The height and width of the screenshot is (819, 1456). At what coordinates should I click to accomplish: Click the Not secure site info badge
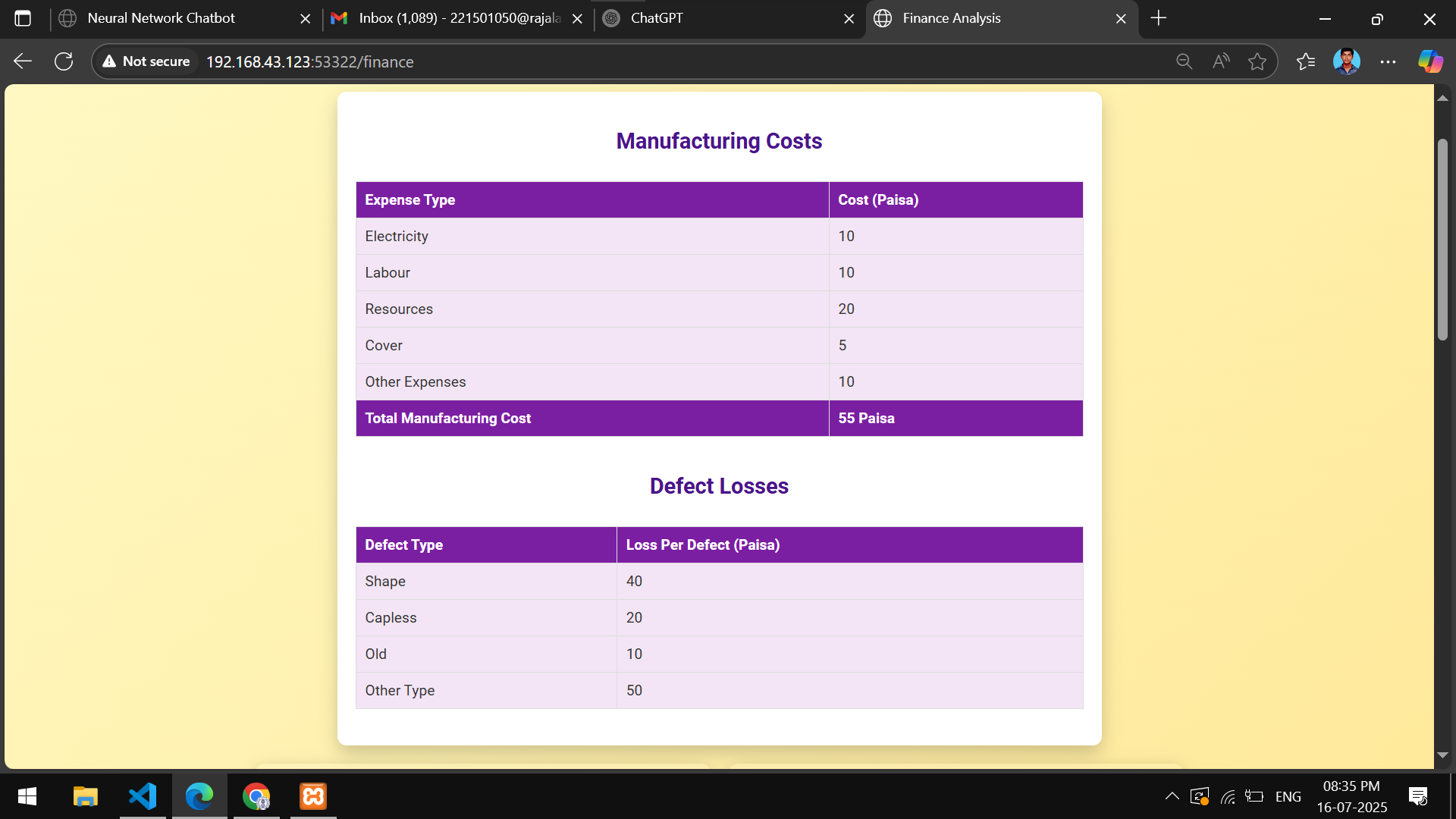[147, 61]
